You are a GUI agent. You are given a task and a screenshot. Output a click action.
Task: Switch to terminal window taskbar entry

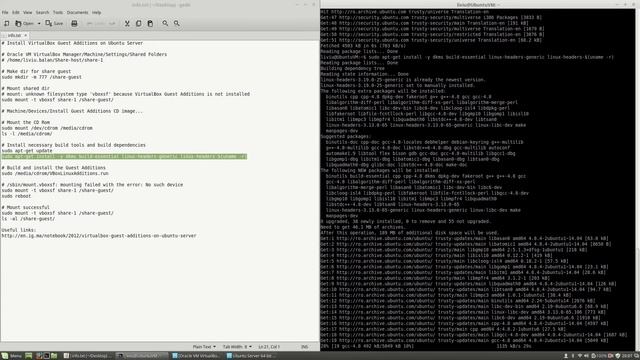tap(141, 356)
